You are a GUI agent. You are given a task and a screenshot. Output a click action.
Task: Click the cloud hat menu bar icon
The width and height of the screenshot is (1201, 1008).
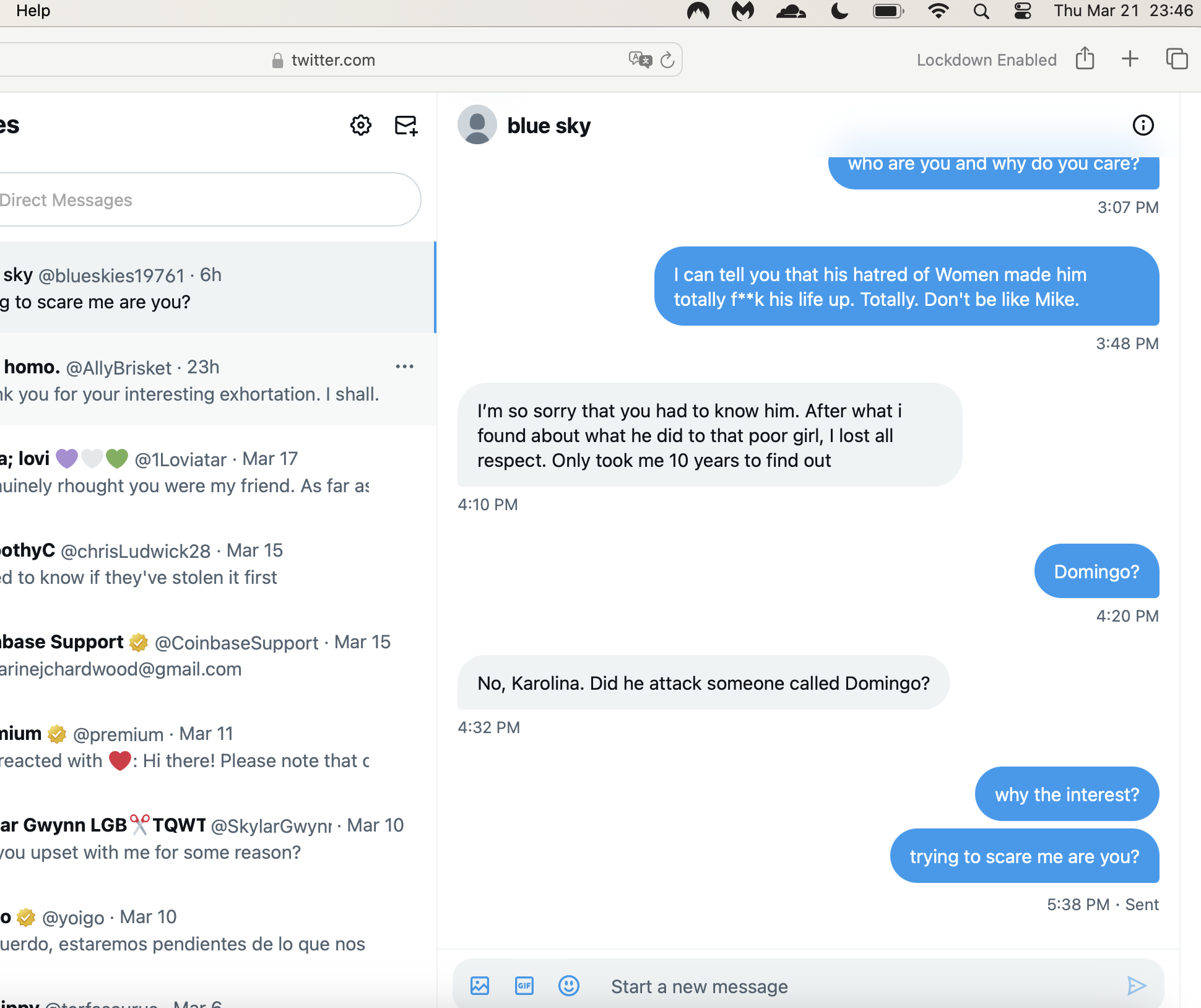[x=791, y=11]
